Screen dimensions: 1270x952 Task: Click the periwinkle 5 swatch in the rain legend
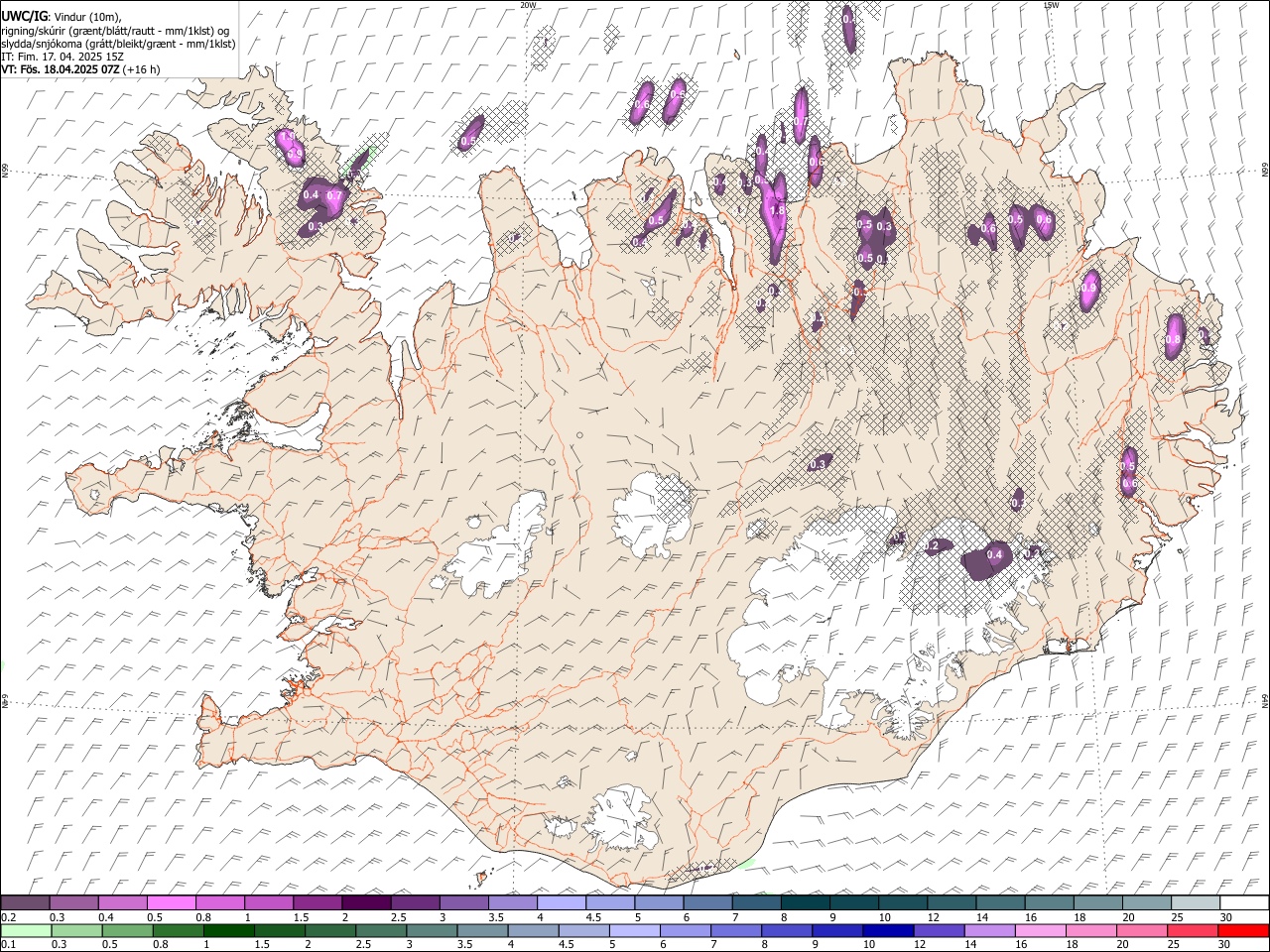[635, 931]
